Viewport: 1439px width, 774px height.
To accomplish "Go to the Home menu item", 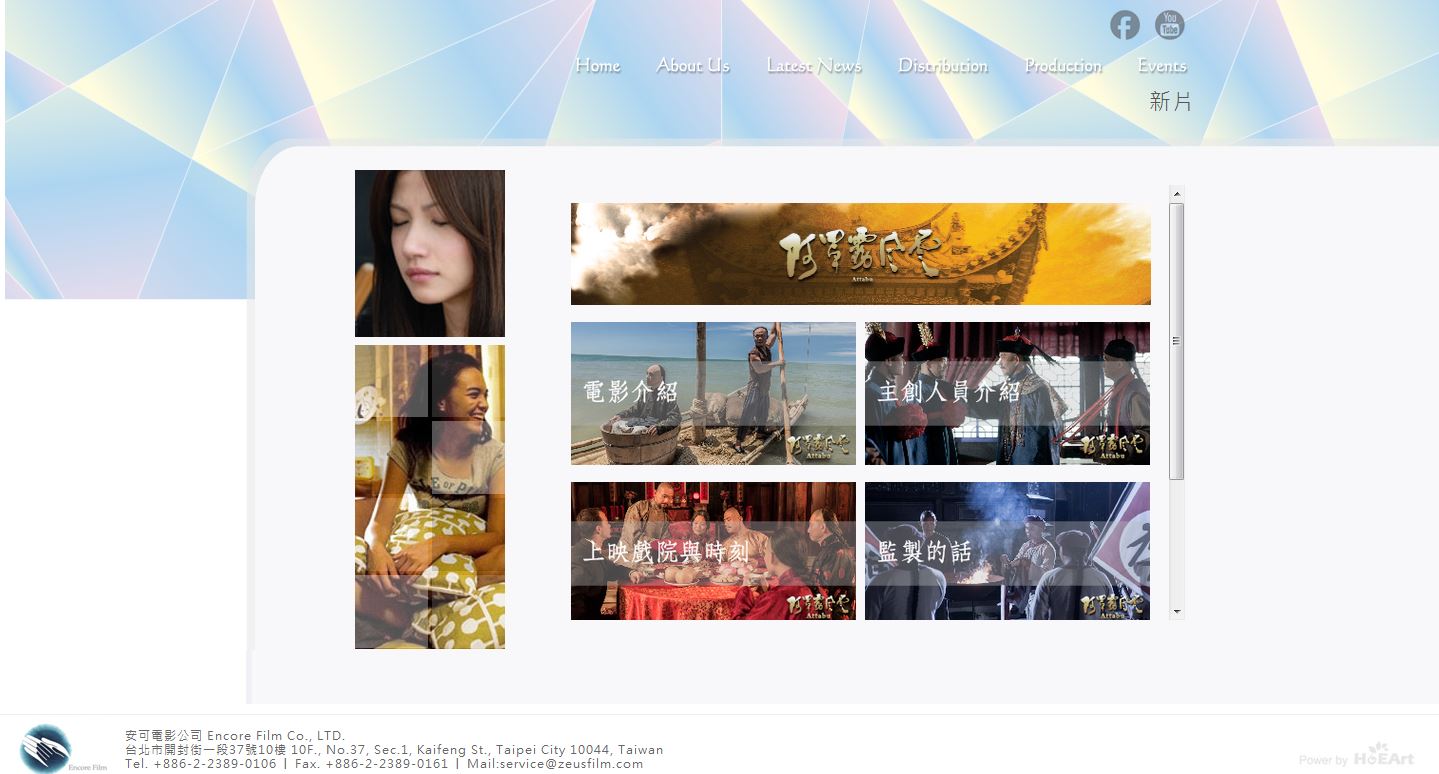I will pyautogui.click(x=598, y=66).
